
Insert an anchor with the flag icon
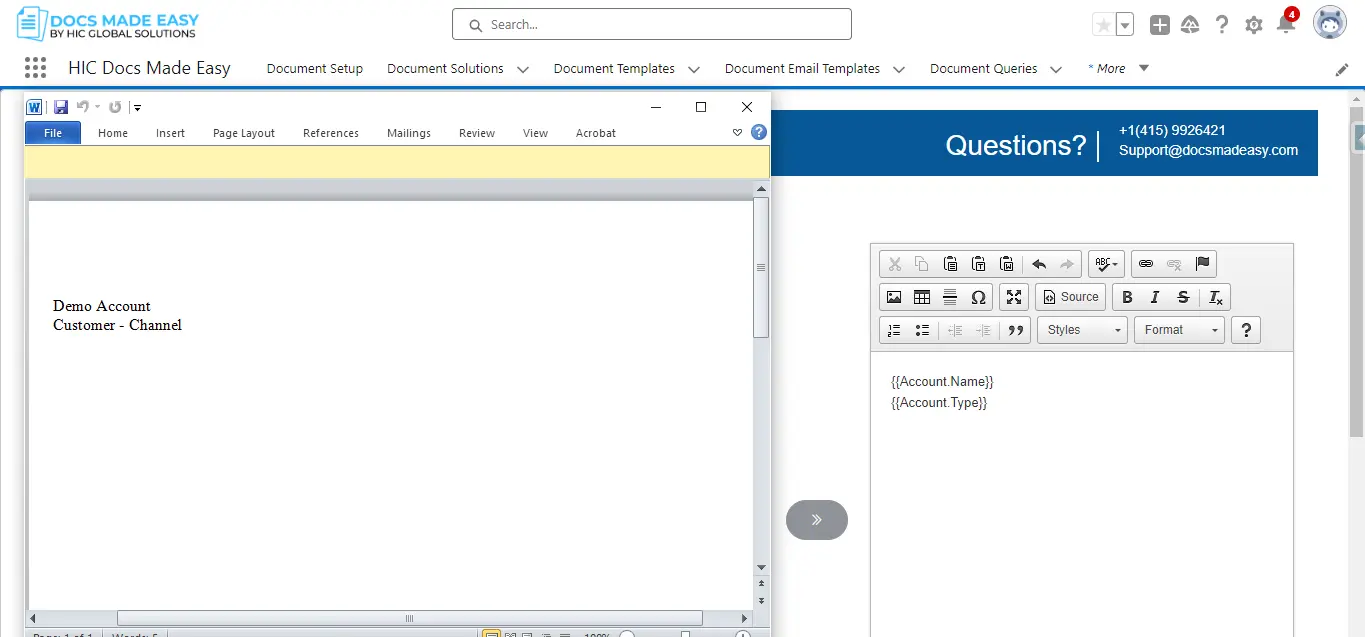pyautogui.click(x=1202, y=264)
